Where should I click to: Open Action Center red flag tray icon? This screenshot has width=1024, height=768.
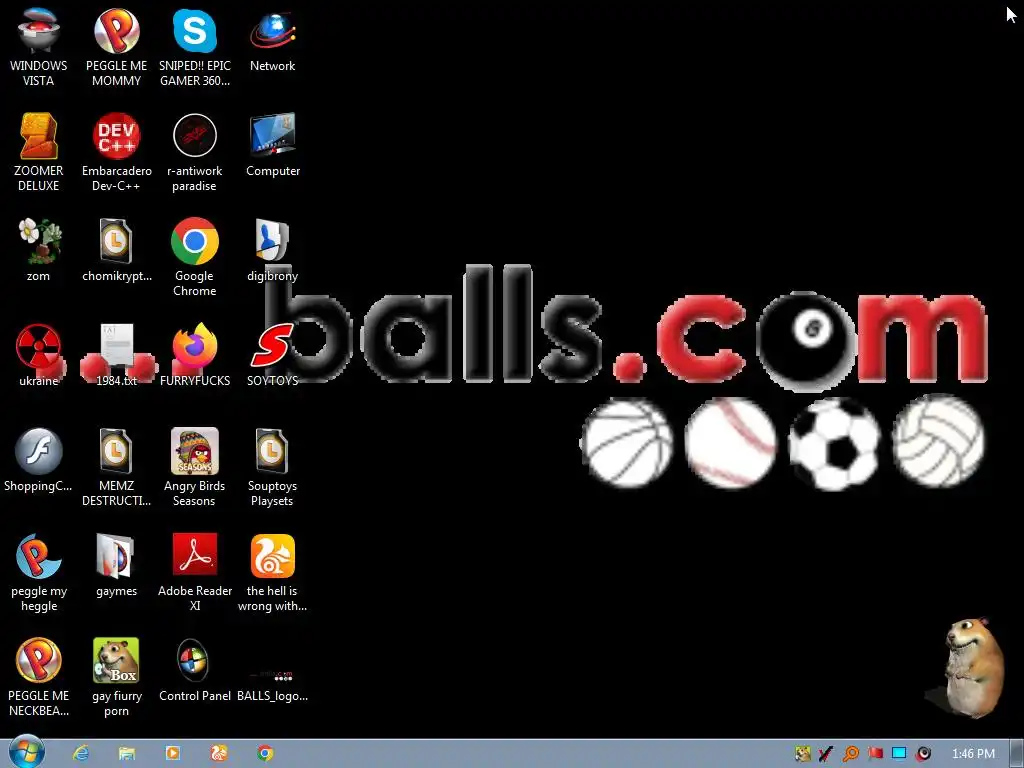click(875, 754)
